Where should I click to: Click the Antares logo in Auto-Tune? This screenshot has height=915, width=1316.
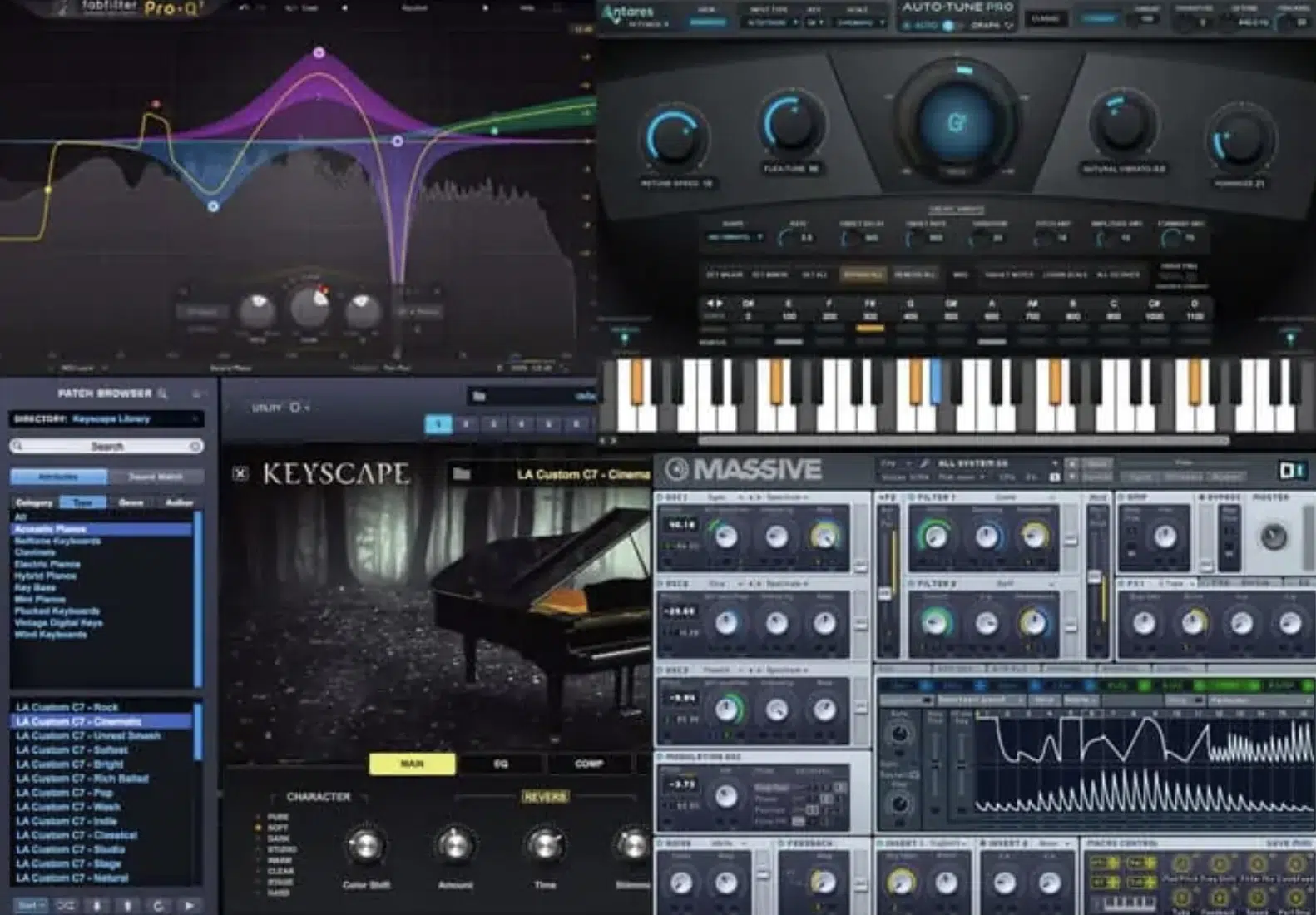tap(628, 14)
